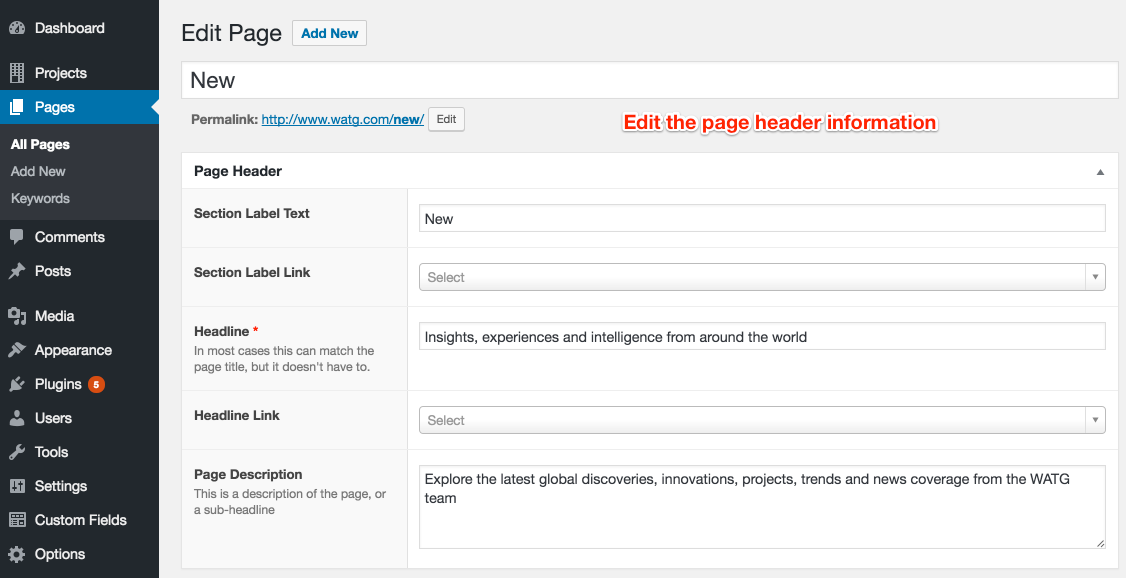Screen dimensions: 1126x578
Task: Click the Dashboard gauge icon
Action: (17, 28)
